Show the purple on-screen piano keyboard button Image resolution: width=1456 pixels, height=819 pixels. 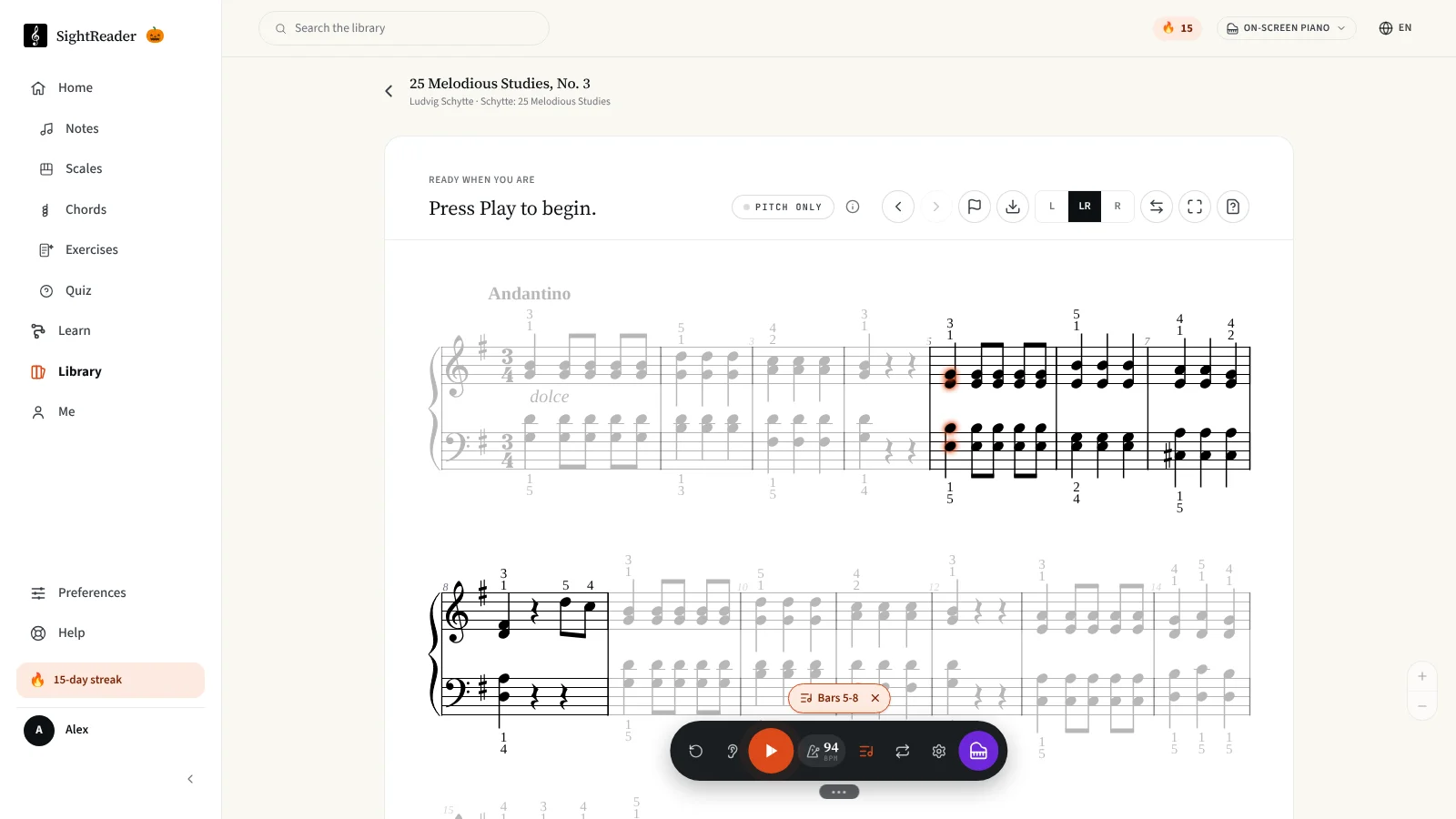pyautogui.click(x=978, y=751)
